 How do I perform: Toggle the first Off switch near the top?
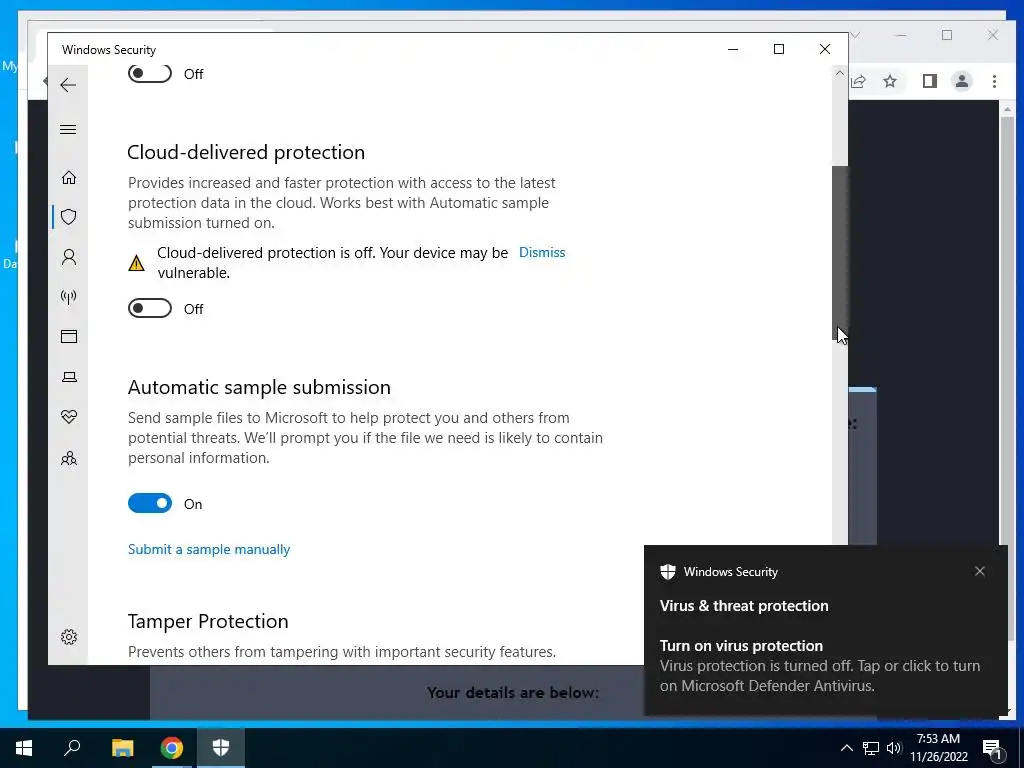(x=150, y=73)
